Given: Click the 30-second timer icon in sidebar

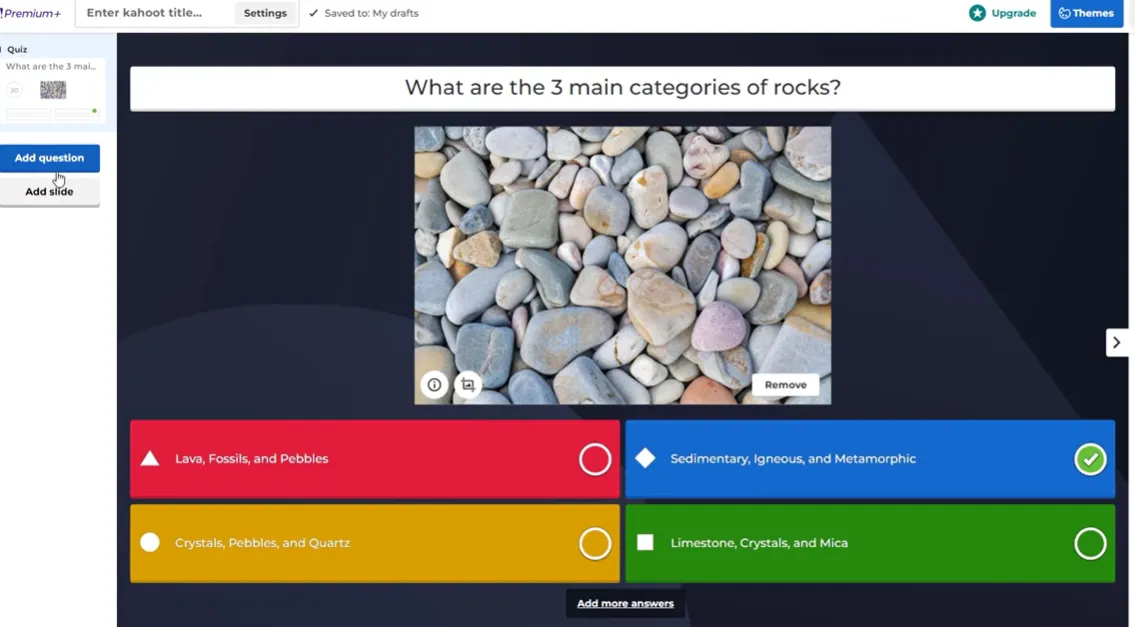Looking at the screenshot, I should click(14, 90).
